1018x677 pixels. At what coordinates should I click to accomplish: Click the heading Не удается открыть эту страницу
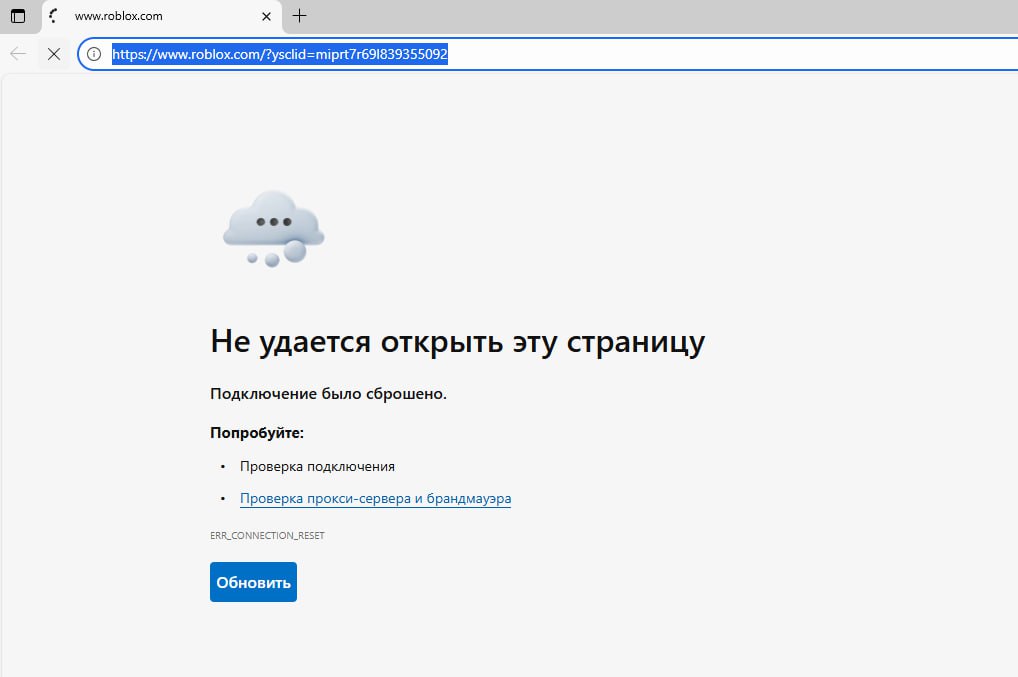457,342
